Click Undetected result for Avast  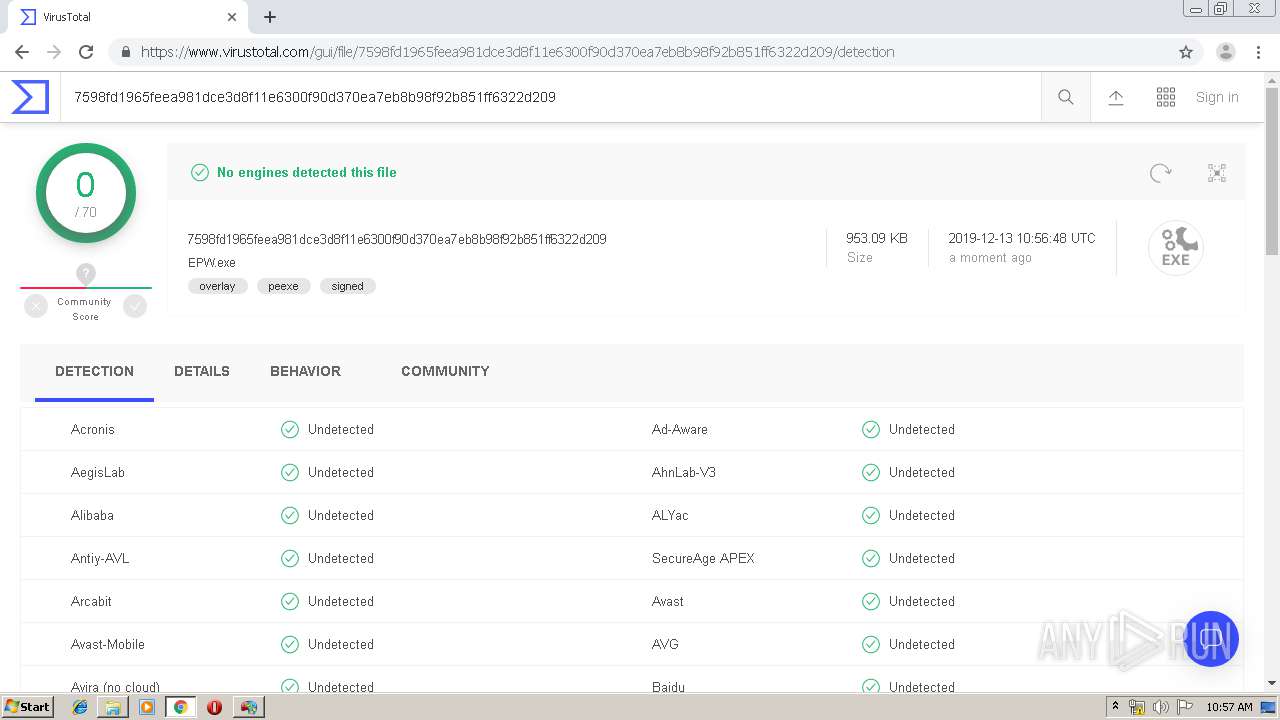pyautogui.click(x=922, y=601)
